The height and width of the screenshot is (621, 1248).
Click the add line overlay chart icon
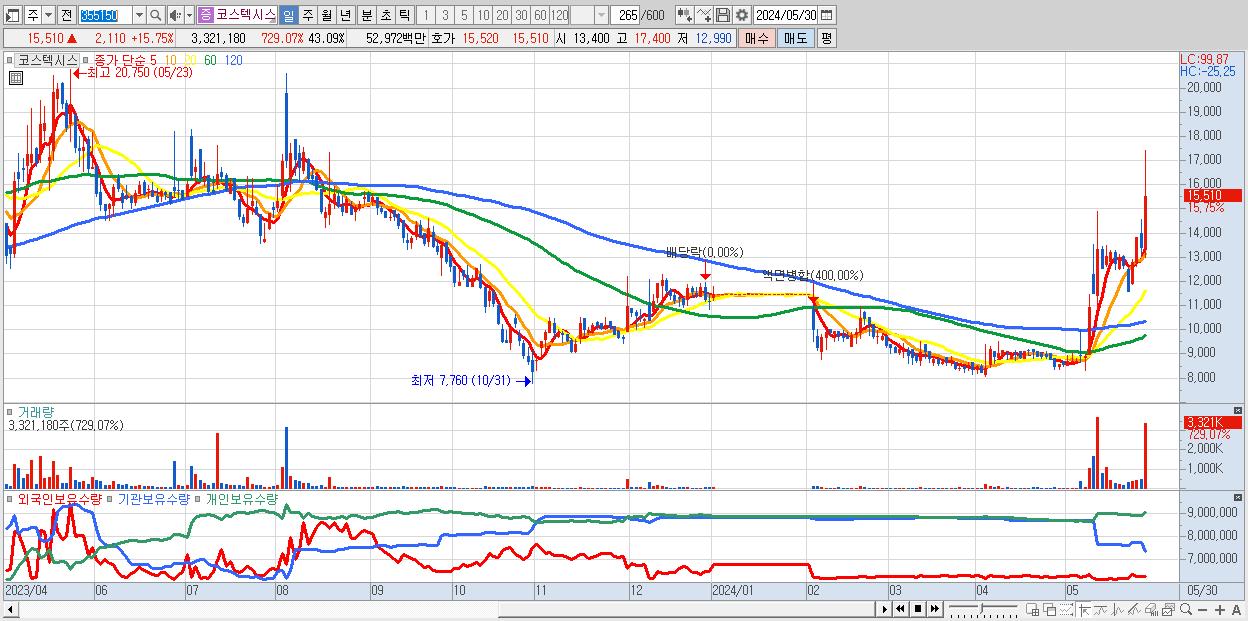704,15
